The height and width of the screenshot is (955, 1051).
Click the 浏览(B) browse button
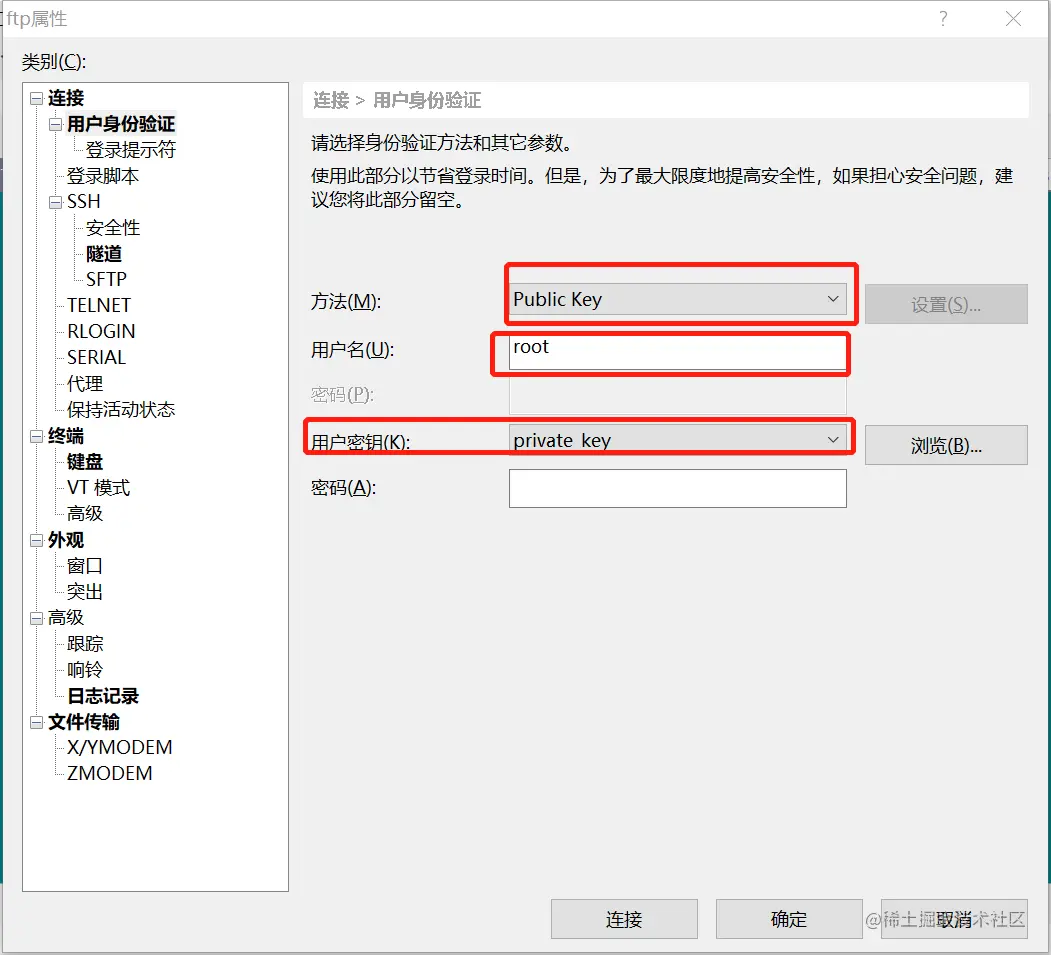click(945, 444)
